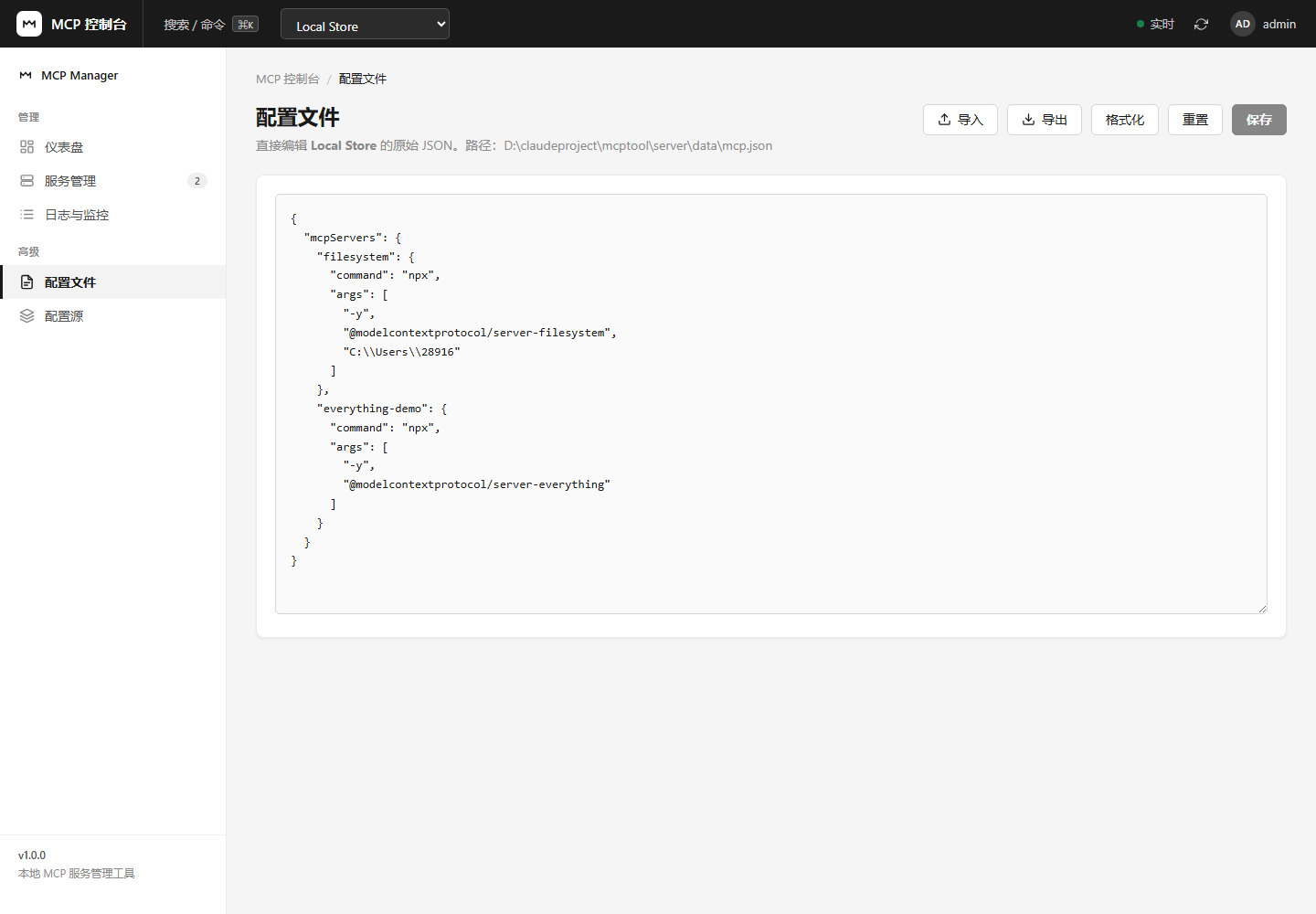Click the mcp.json file path text
Screen dimensions: 1316x914
coord(638,145)
